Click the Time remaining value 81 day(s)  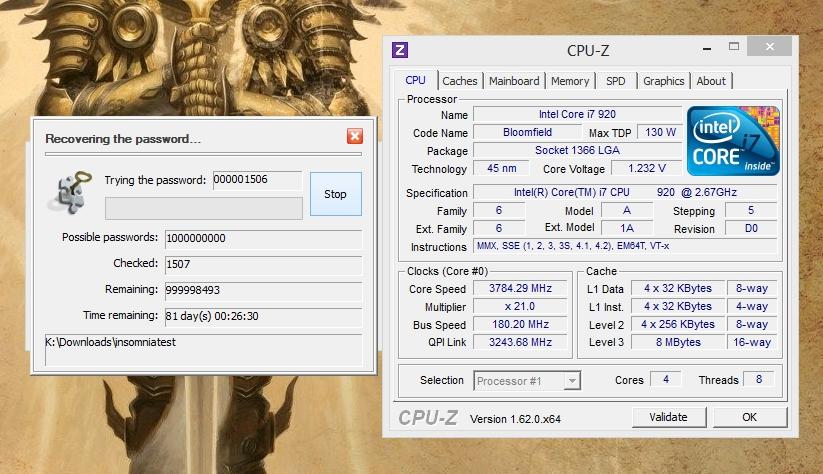tap(263, 316)
